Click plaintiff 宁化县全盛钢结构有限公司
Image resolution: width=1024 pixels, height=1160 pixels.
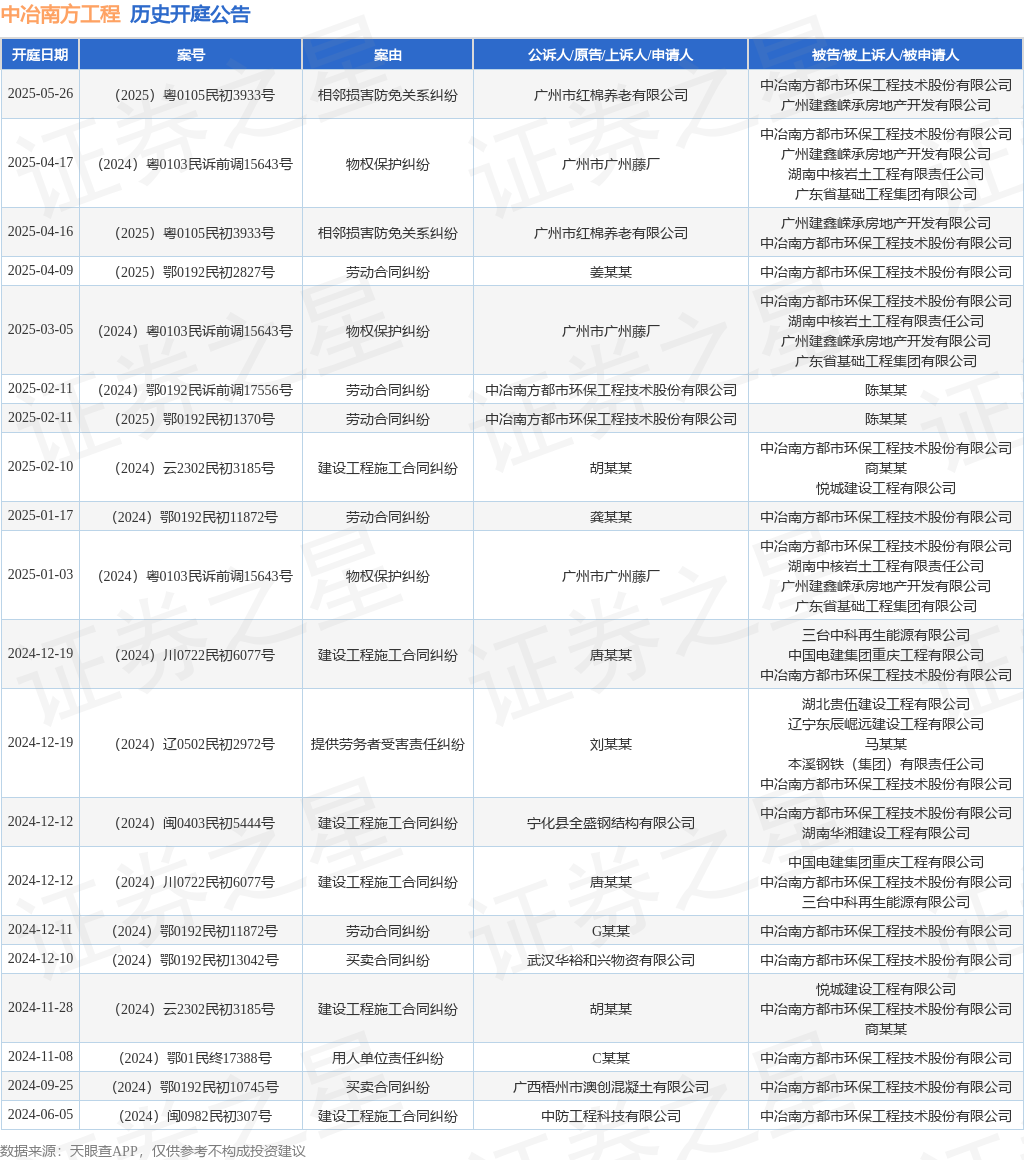pos(610,823)
